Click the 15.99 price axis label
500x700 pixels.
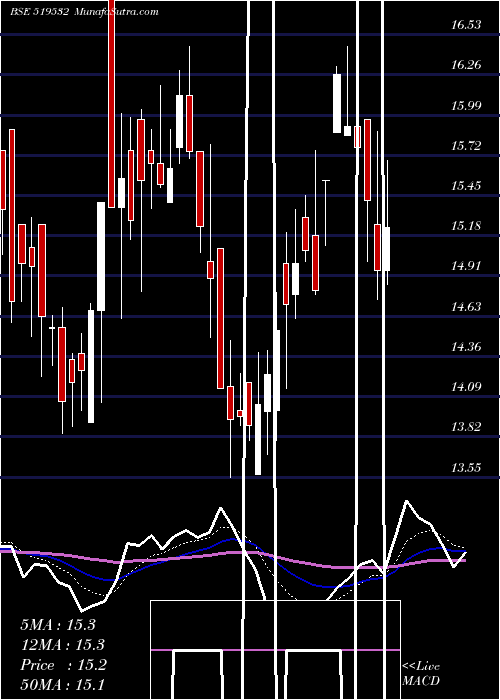(466, 106)
